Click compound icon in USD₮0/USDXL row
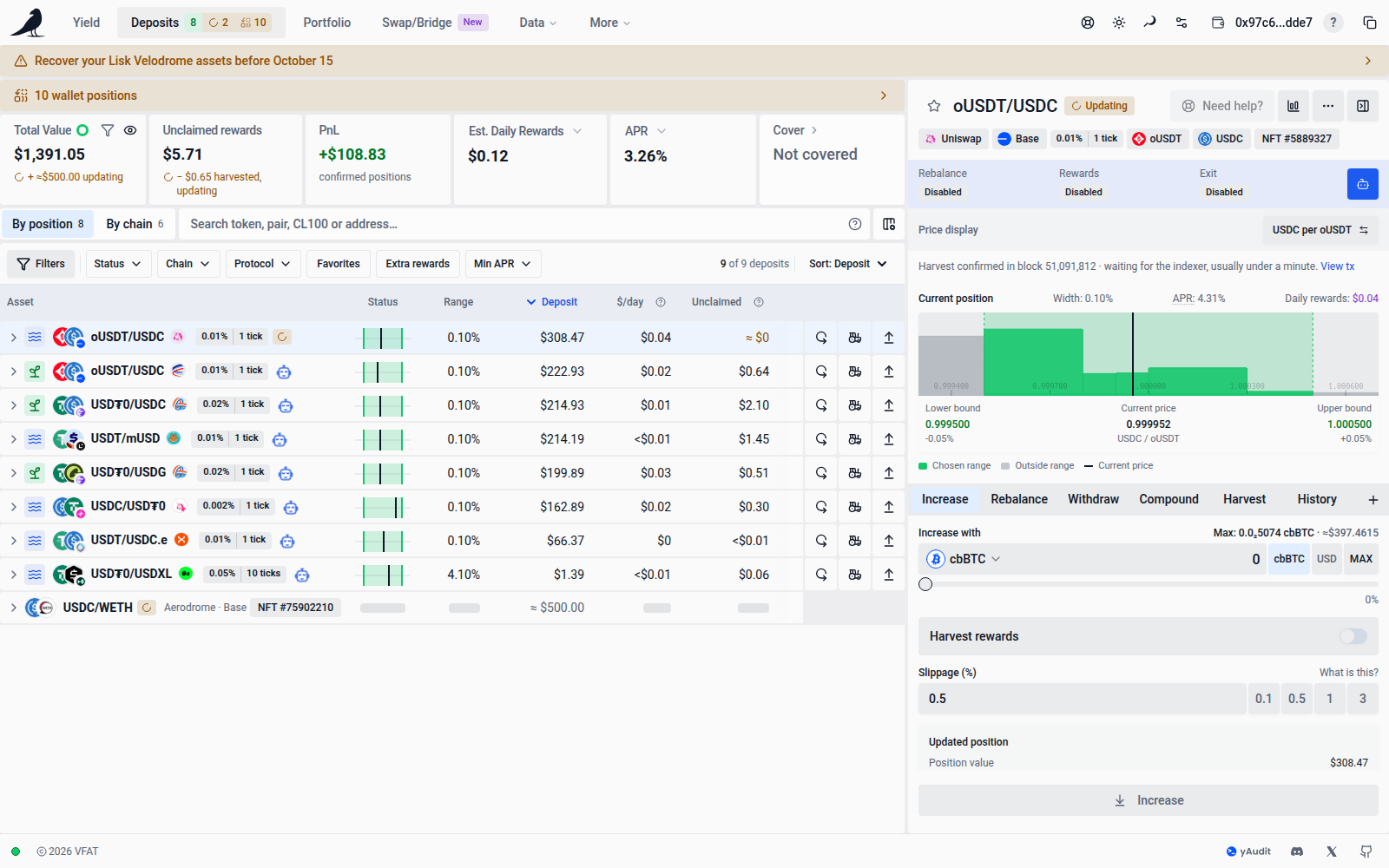Image resolution: width=1389 pixels, height=868 pixels. pyautogui.click(x=855, y=575)
